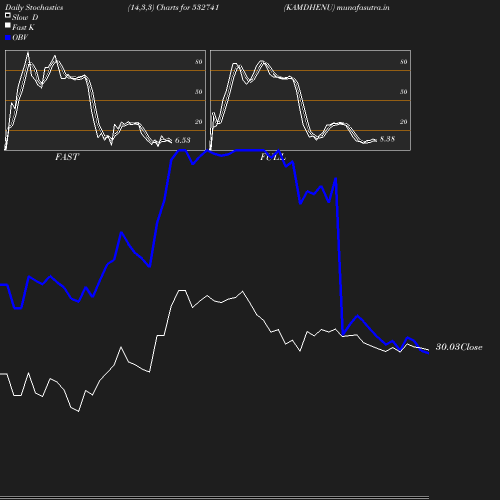
Task: Click the 6.53 value in FAST chart
Action: [183, 140]
